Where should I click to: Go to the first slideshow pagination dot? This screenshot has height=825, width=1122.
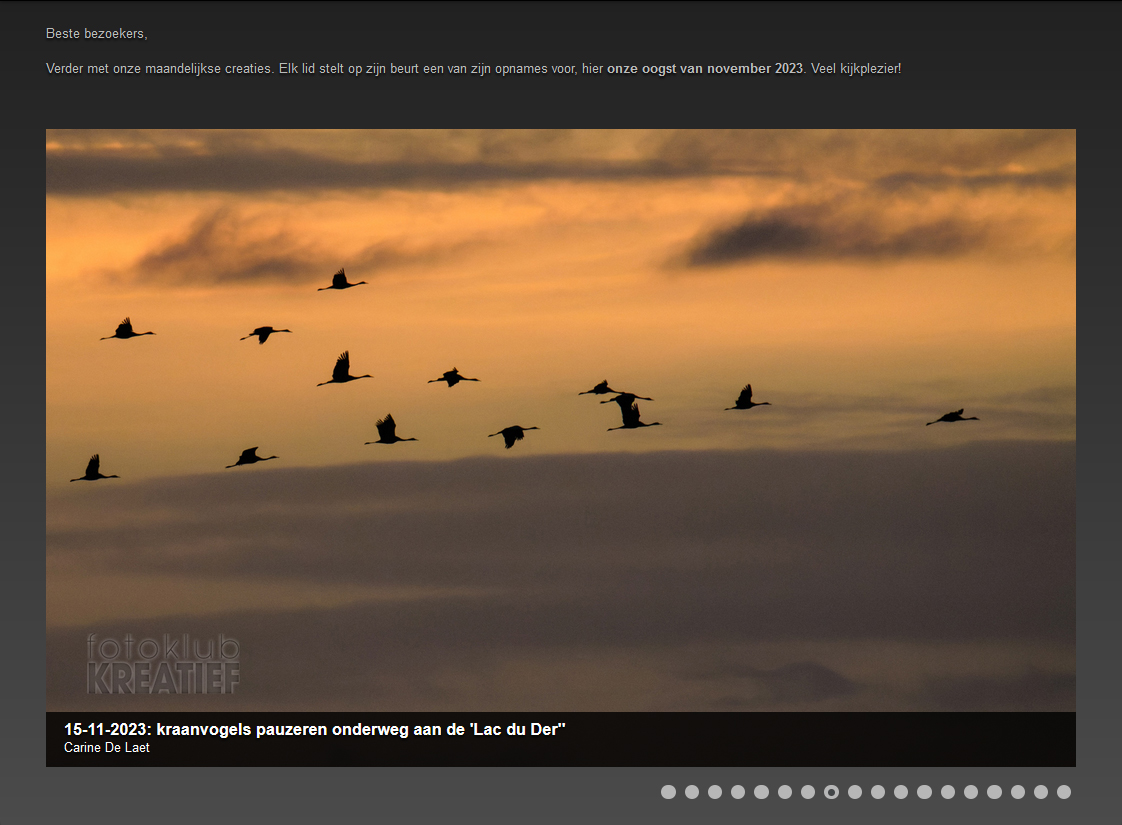[668, 792]
